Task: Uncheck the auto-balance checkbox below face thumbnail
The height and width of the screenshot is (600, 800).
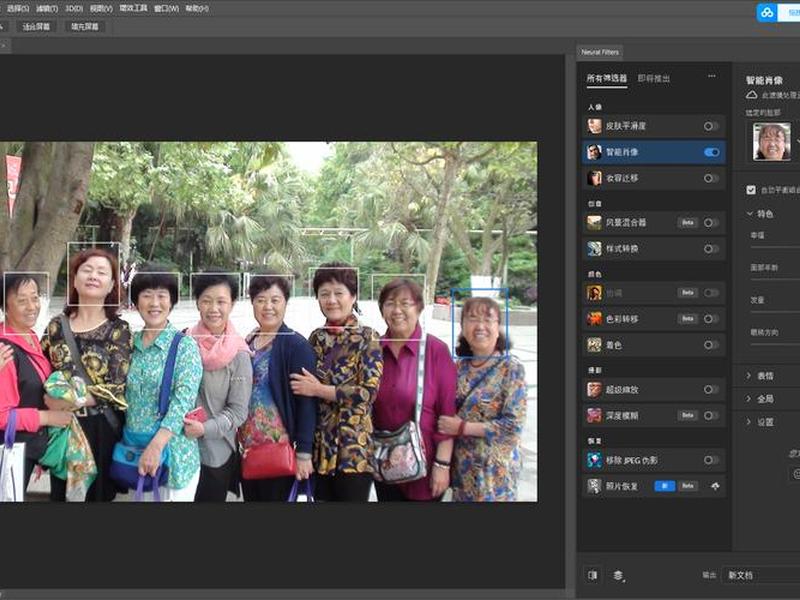Action: 751,190
